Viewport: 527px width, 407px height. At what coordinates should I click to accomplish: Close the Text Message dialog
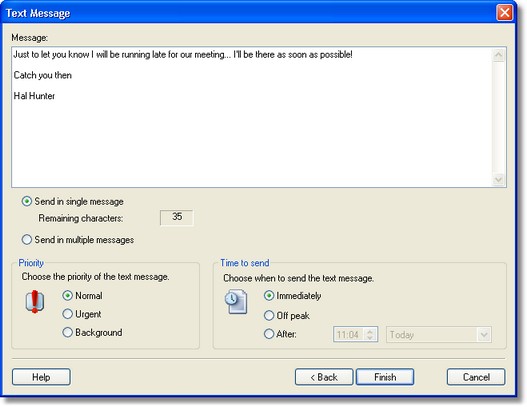pyautogui.click(x=504, y=13)
